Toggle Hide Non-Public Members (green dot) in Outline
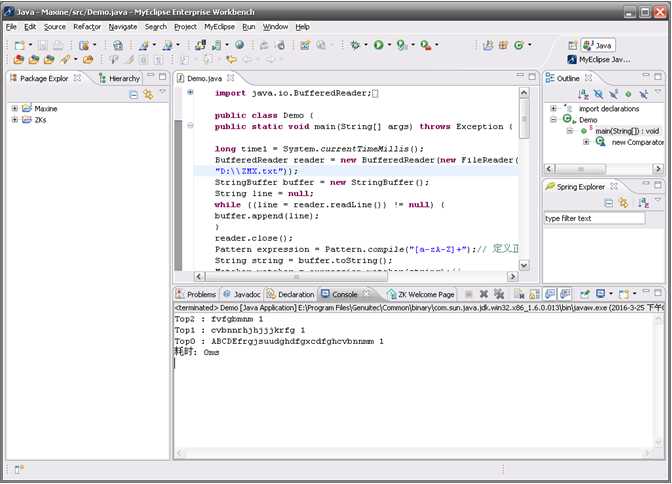 628,94
